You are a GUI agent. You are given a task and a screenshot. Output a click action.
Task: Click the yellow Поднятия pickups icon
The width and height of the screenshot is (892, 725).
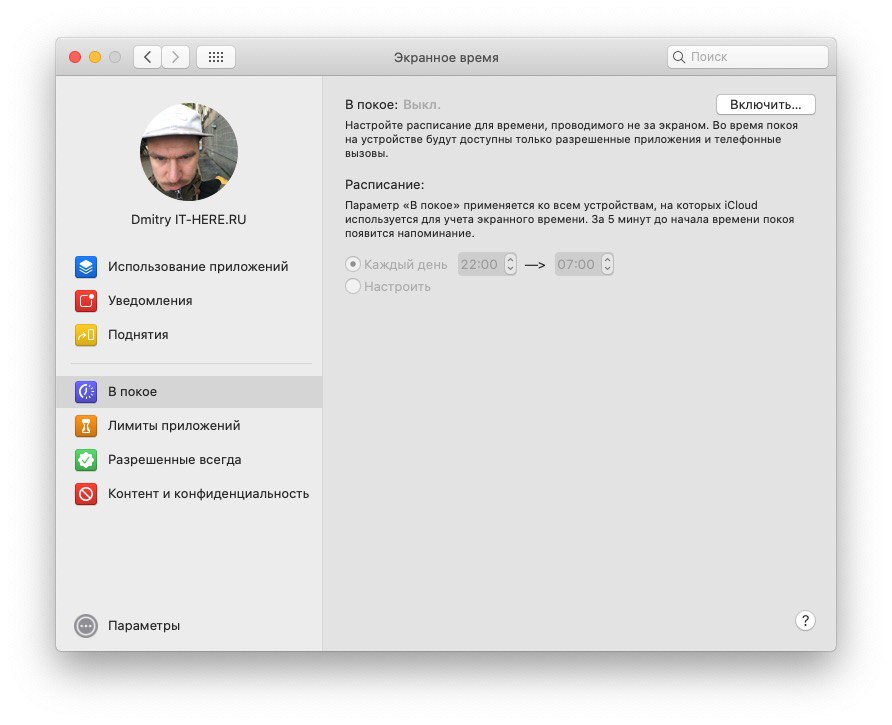click(x=86, y=335)
